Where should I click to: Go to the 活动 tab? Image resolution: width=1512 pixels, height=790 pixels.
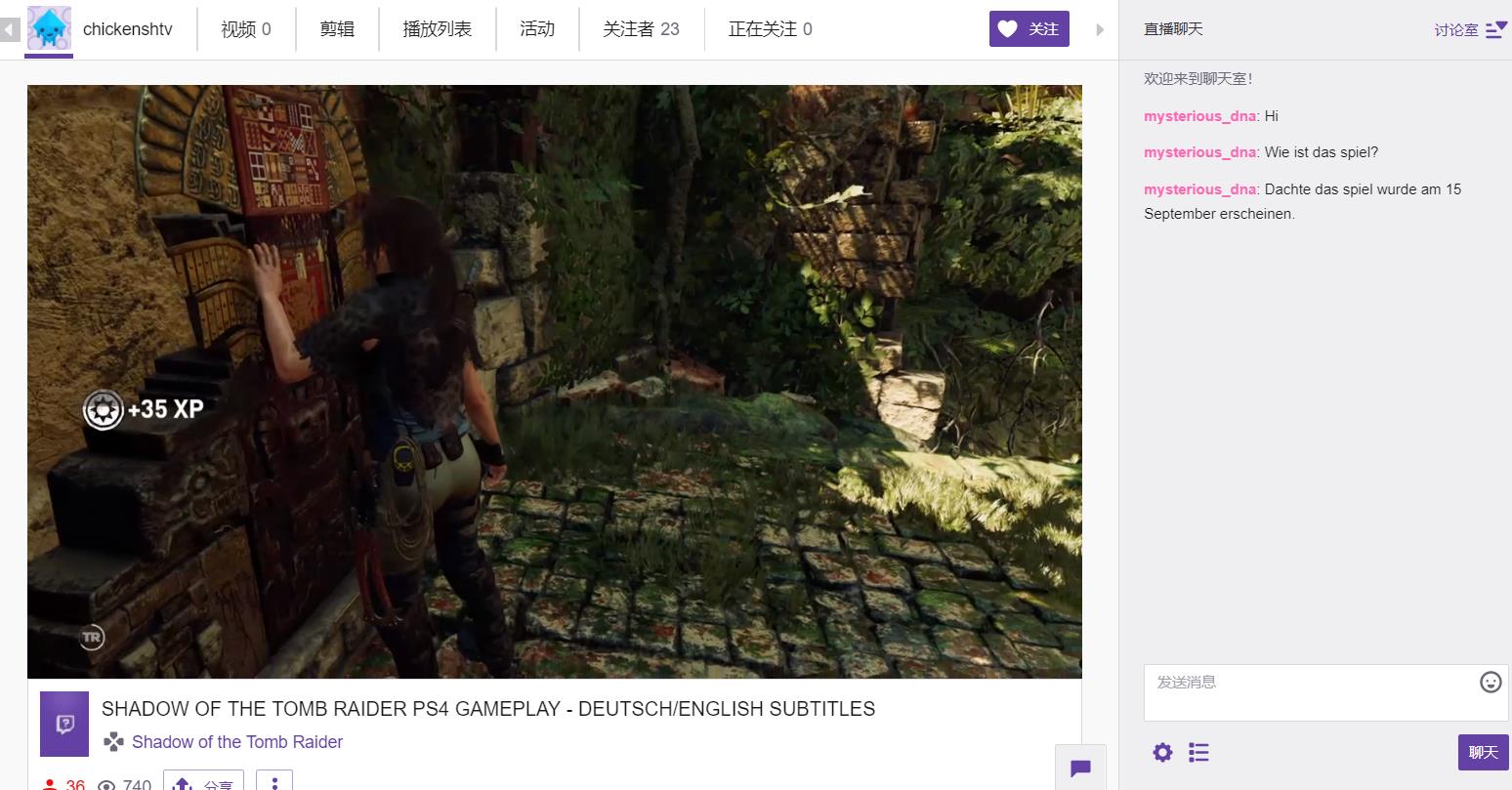click(x=537, y=29)
